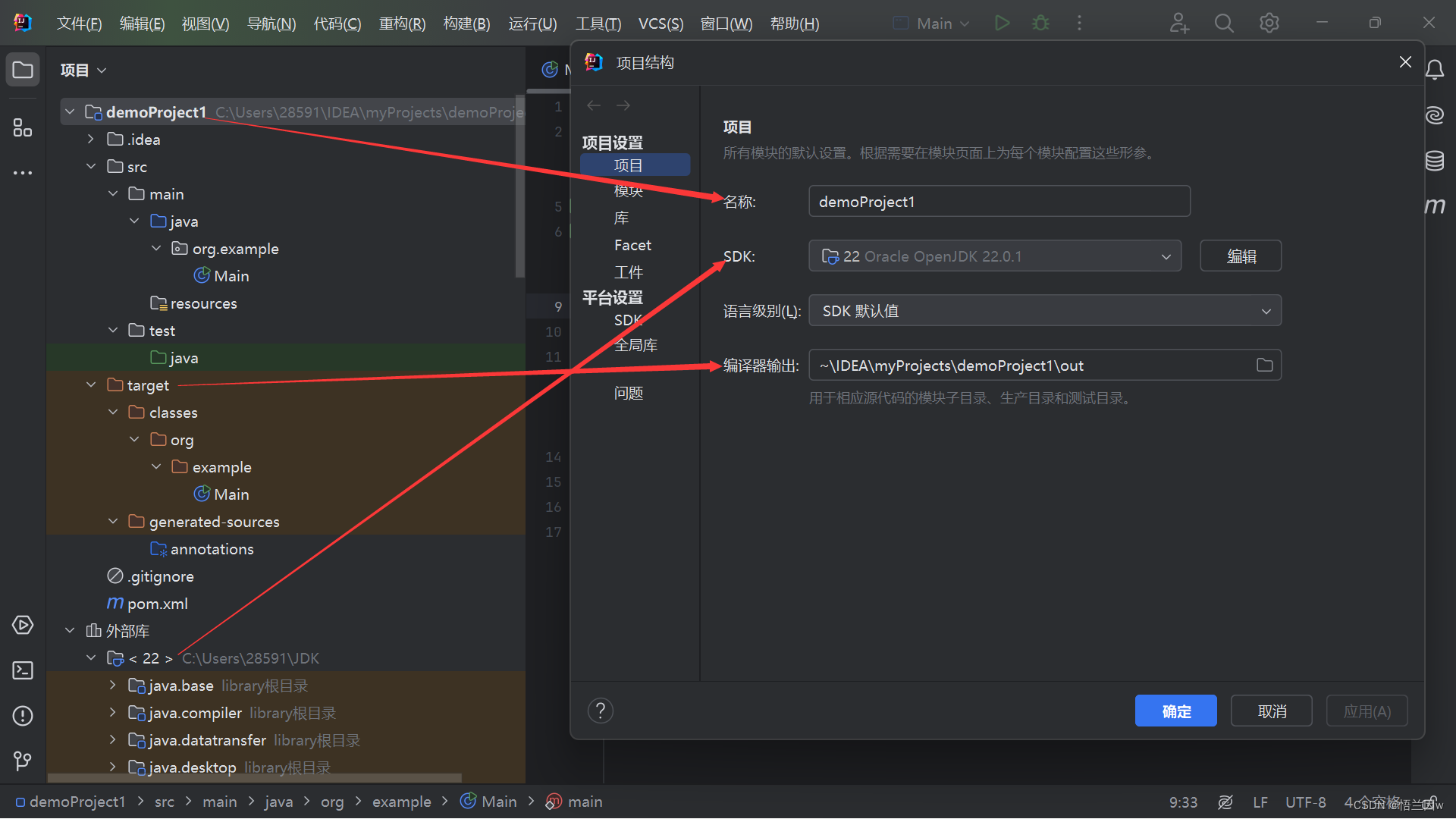Image resolution: width=1456 pixels, height=819 pixels.
Task: Expand the java.base library node
Action: click(x=113, y=686)
